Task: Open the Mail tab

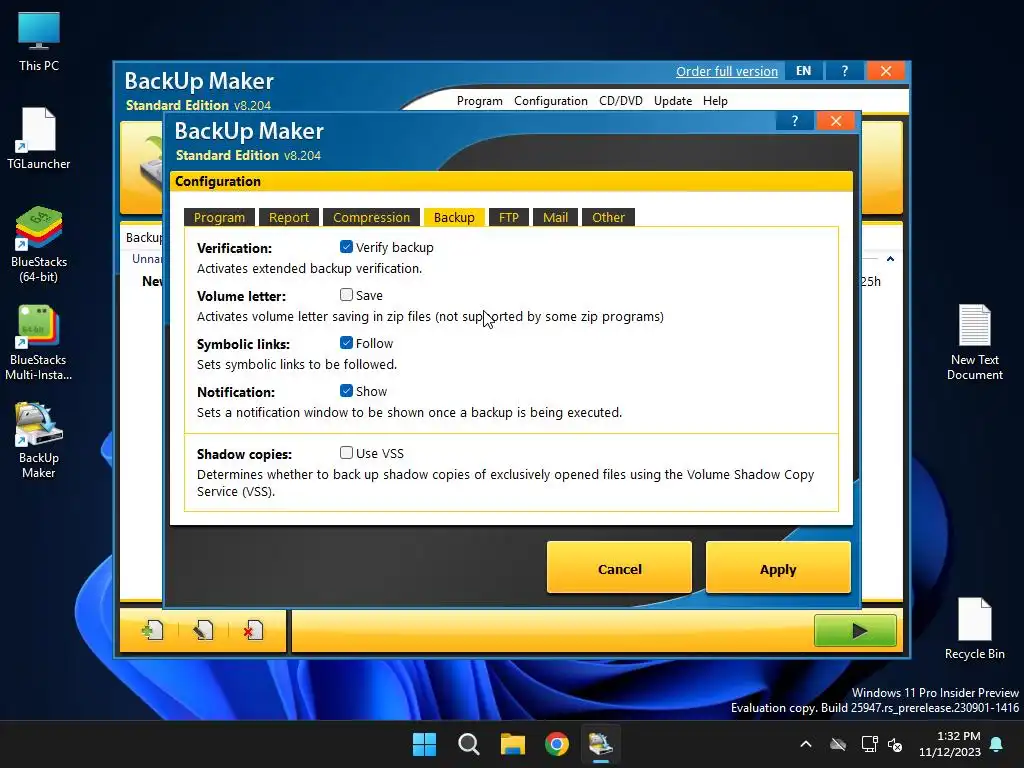Action: 555,217
